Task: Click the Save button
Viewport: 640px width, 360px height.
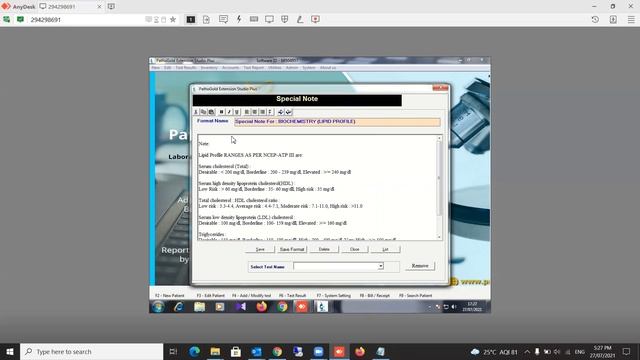Action: (260, 249)
